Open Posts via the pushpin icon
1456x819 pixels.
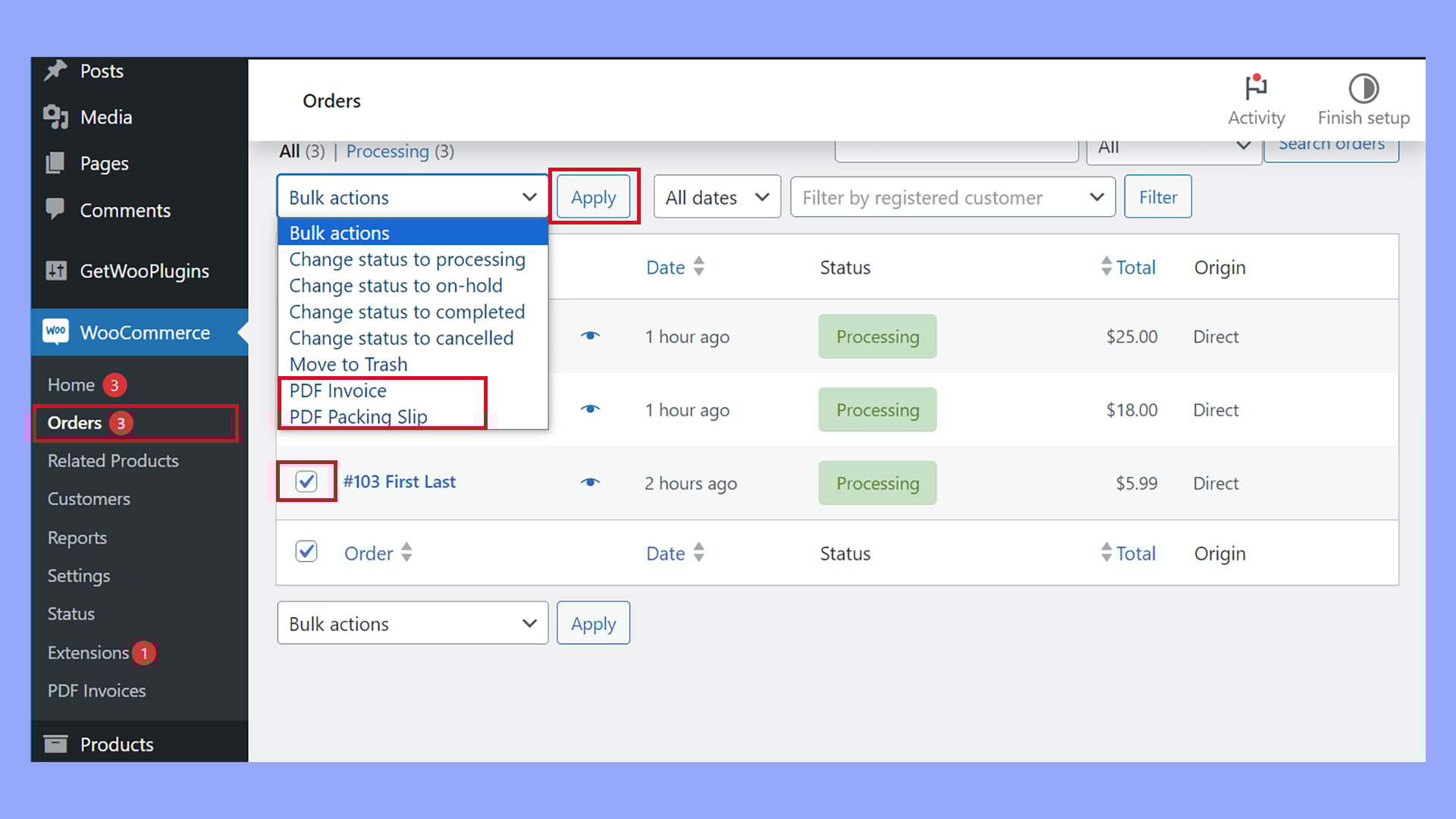[x=55, y=71]
